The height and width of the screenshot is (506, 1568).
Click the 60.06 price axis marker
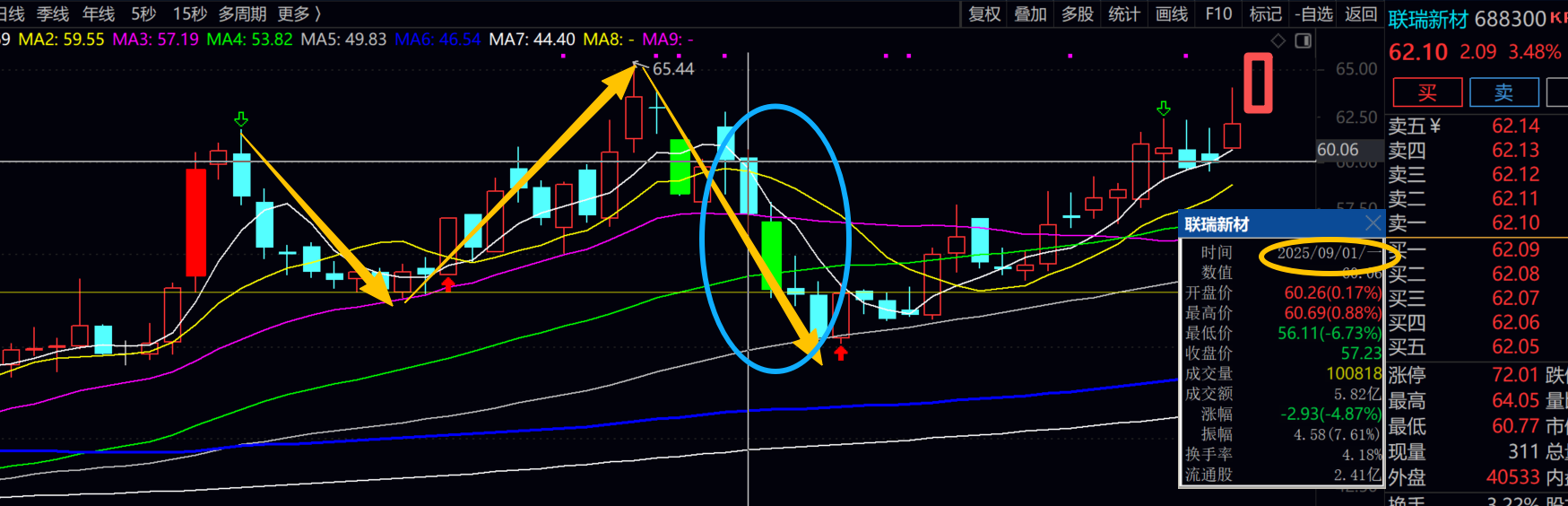coord(1337,150)
